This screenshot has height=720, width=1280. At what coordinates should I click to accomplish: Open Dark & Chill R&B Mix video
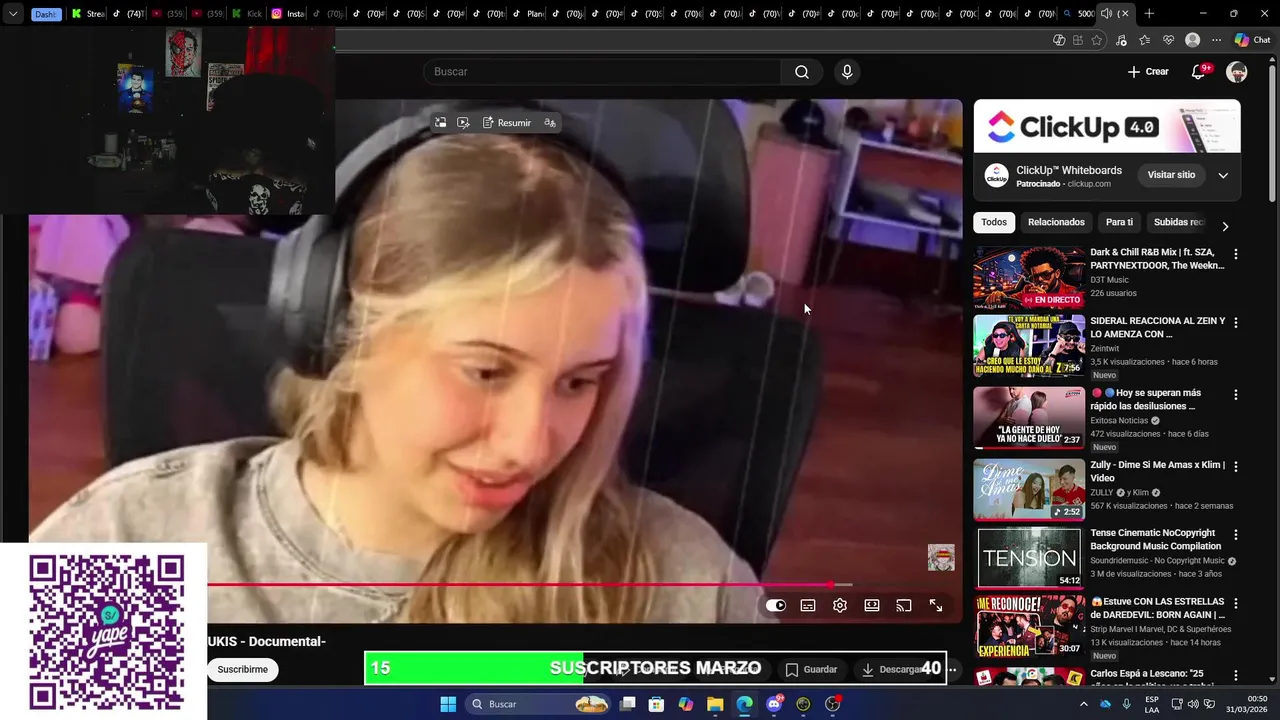click(x=1029, y=278)
